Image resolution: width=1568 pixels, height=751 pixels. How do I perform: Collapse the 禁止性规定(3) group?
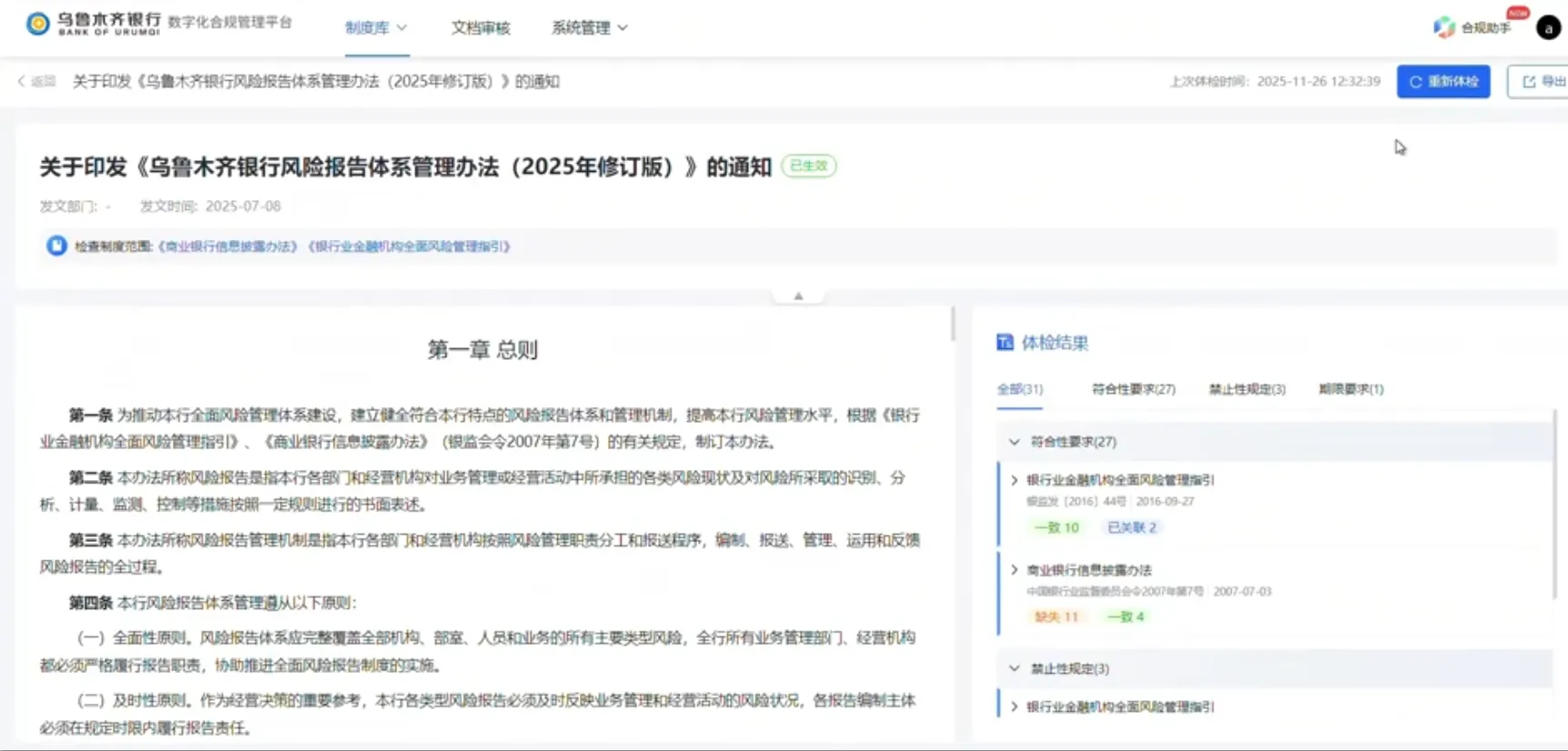point(1014,669)
